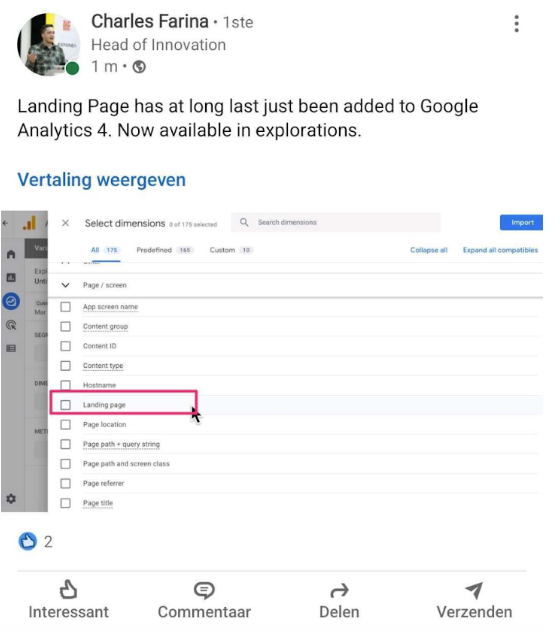Click the blue Import button
The image size is (560, 640).
(x=522, y=222)
